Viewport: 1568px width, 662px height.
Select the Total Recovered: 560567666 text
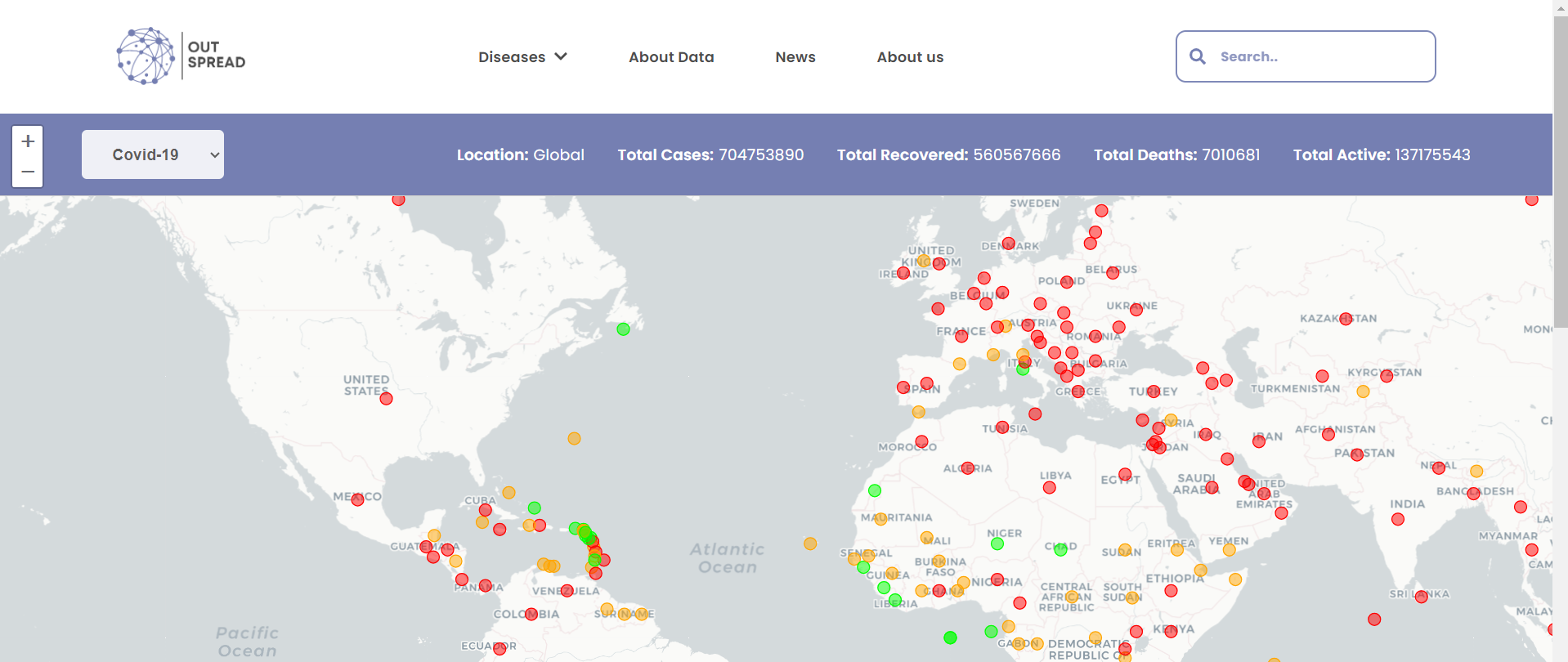pos(948,154)
